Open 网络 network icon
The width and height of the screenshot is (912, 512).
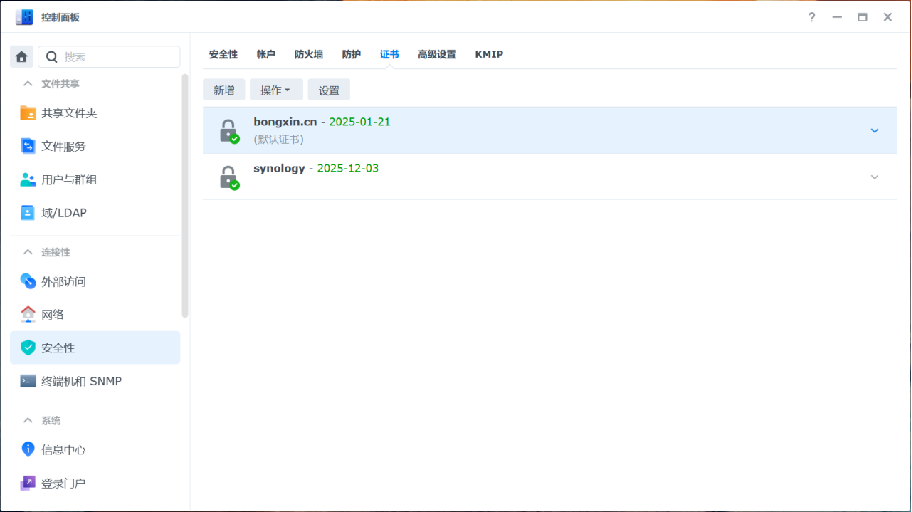tap(28, 314)
